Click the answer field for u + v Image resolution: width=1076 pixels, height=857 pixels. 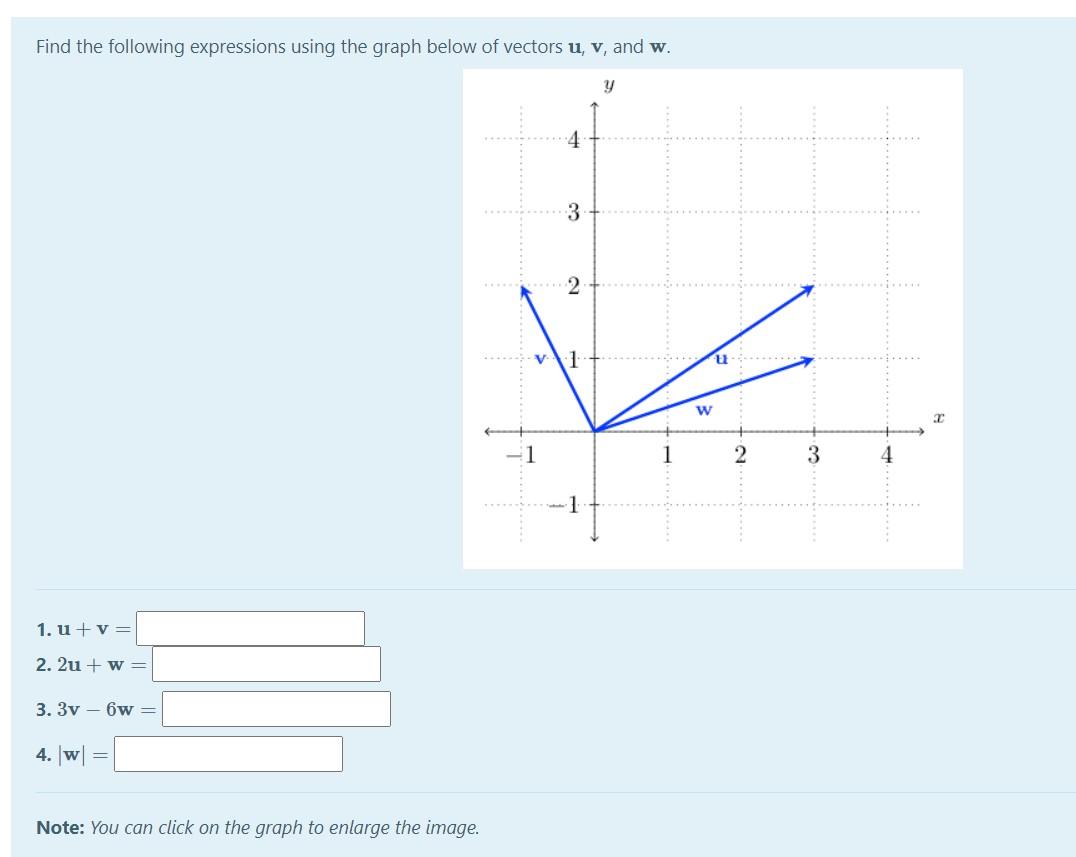248,628
